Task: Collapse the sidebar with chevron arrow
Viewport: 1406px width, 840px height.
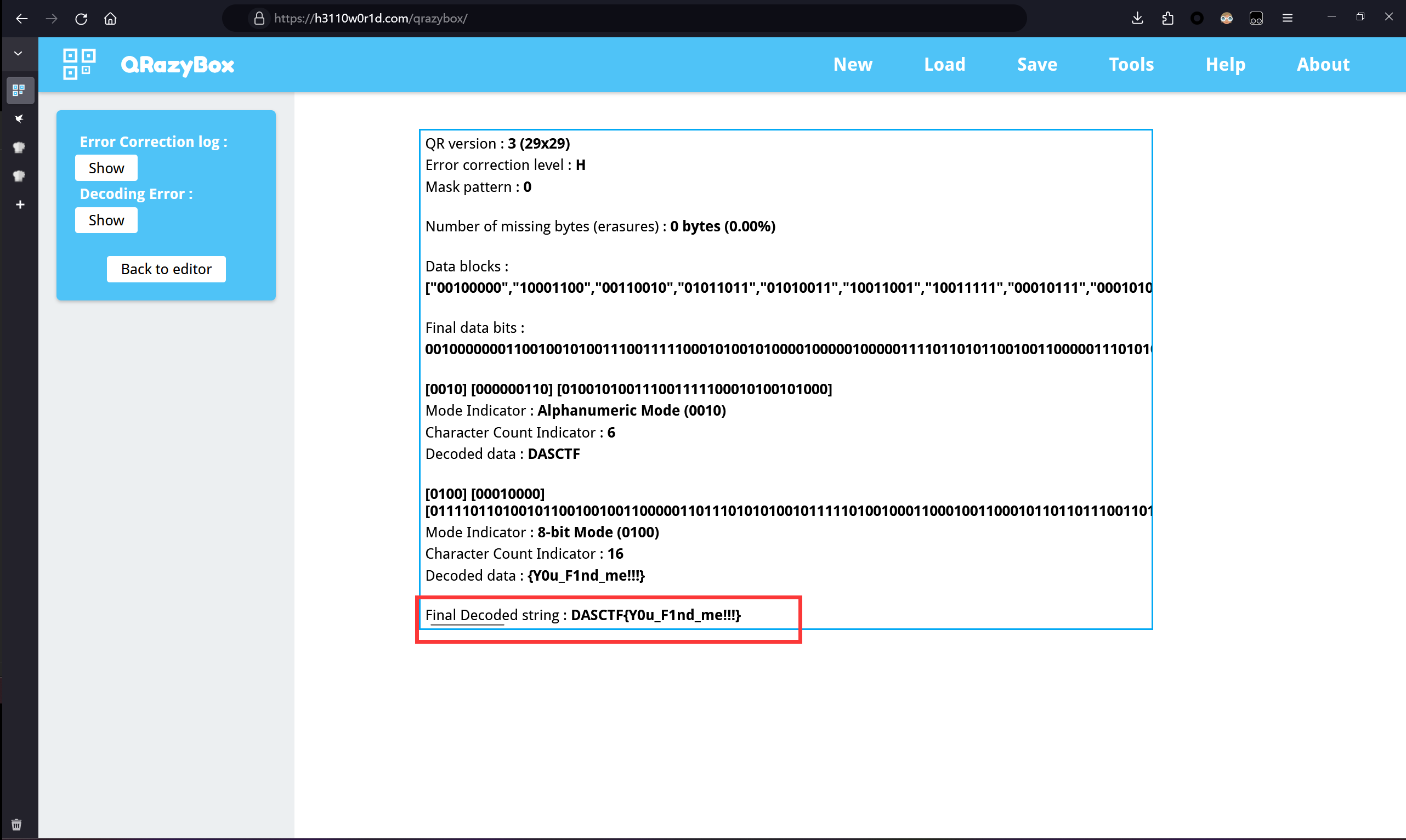Action: (18, 53)
